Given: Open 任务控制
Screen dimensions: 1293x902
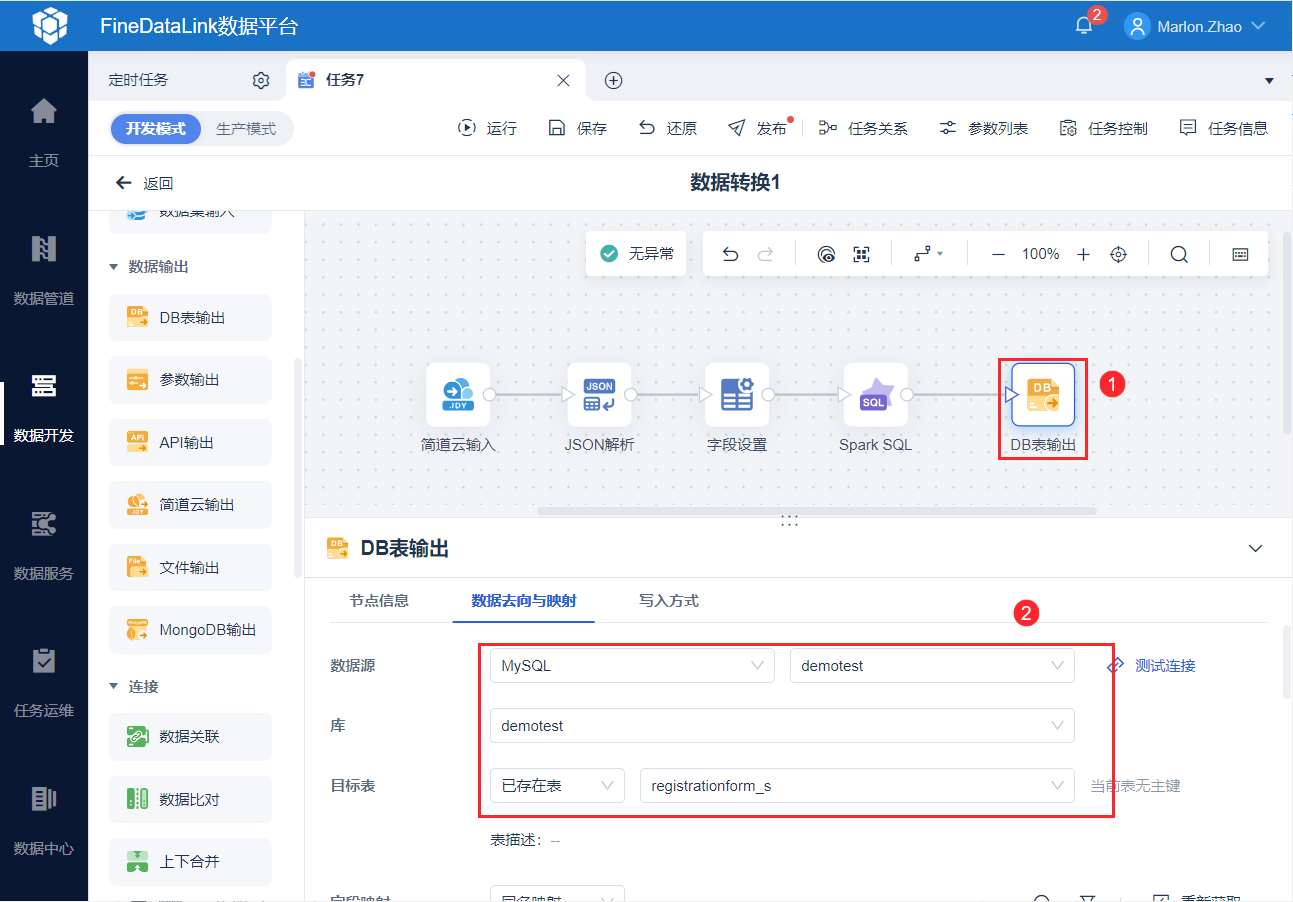Looking at the screenshot, I should [1103, 128].
